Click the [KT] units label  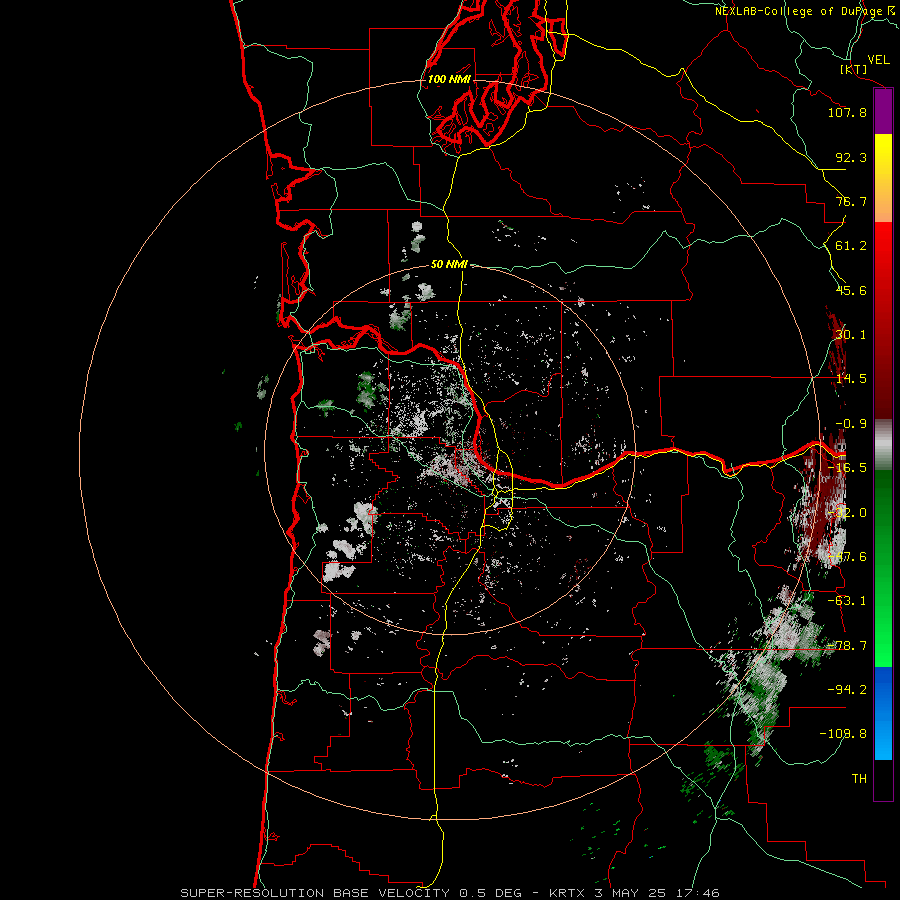854,69
